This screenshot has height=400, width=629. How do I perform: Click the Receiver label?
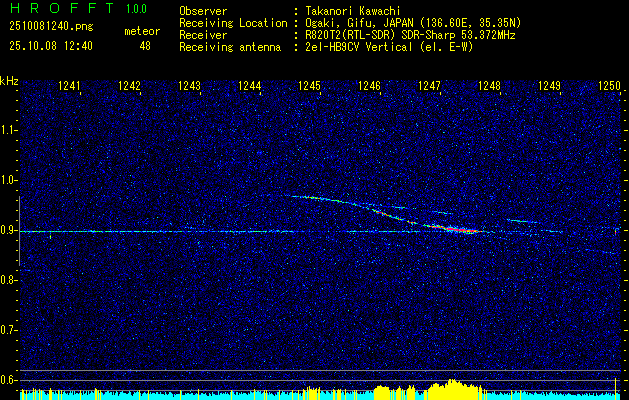[x=203, y=35]
